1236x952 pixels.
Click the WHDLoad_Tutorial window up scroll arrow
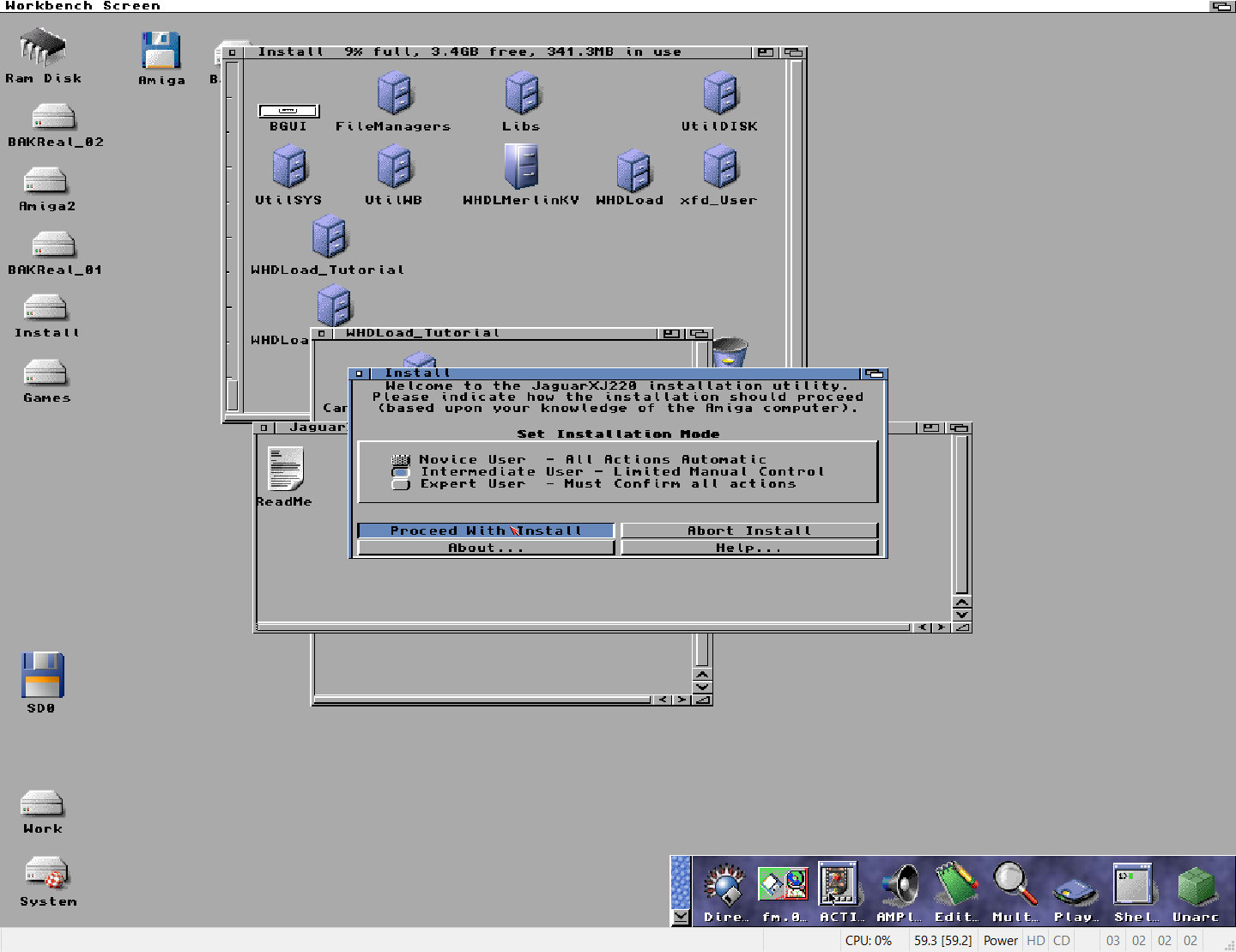tap(702, 675)
